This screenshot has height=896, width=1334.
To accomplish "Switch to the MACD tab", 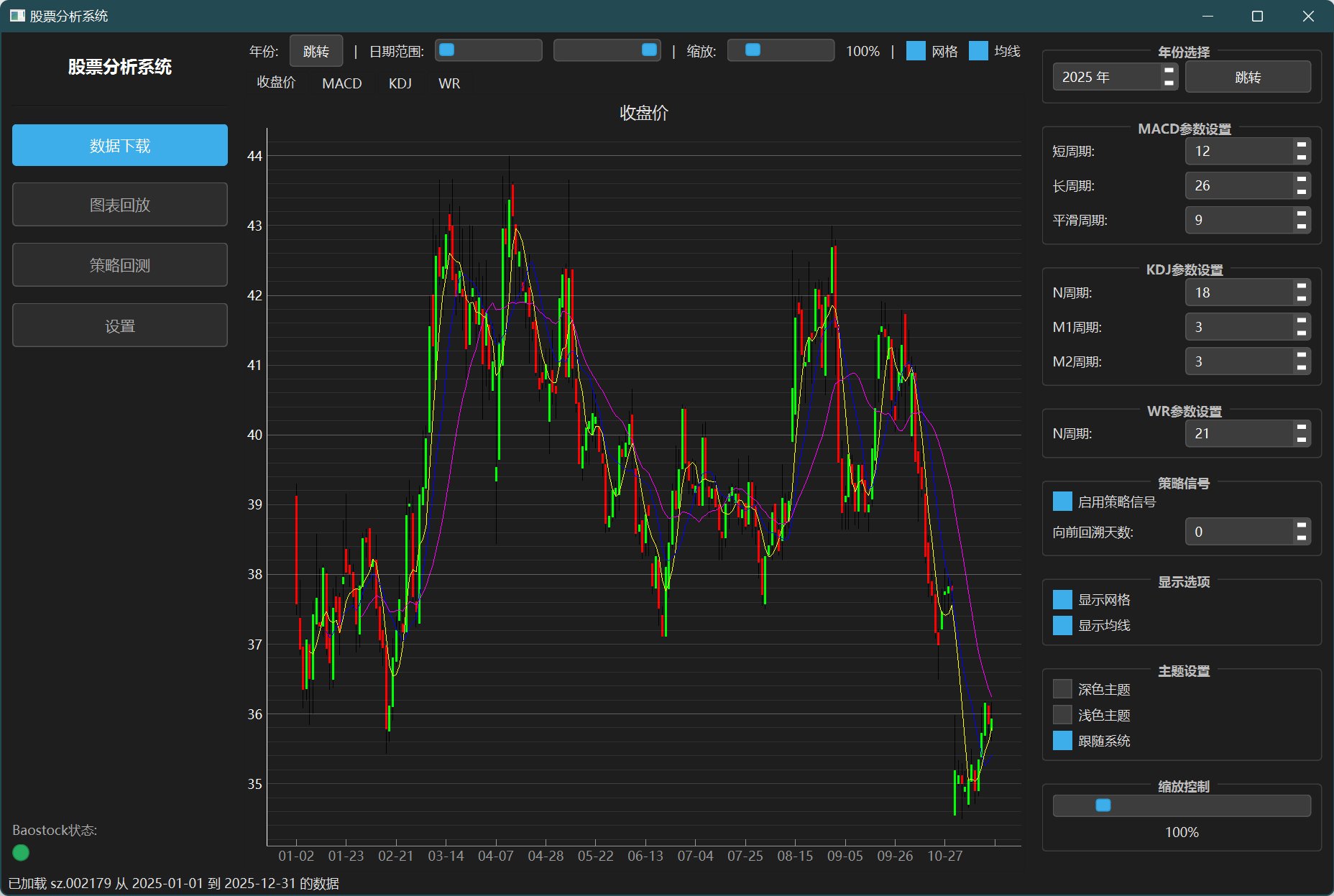I will tap(342, 83).
